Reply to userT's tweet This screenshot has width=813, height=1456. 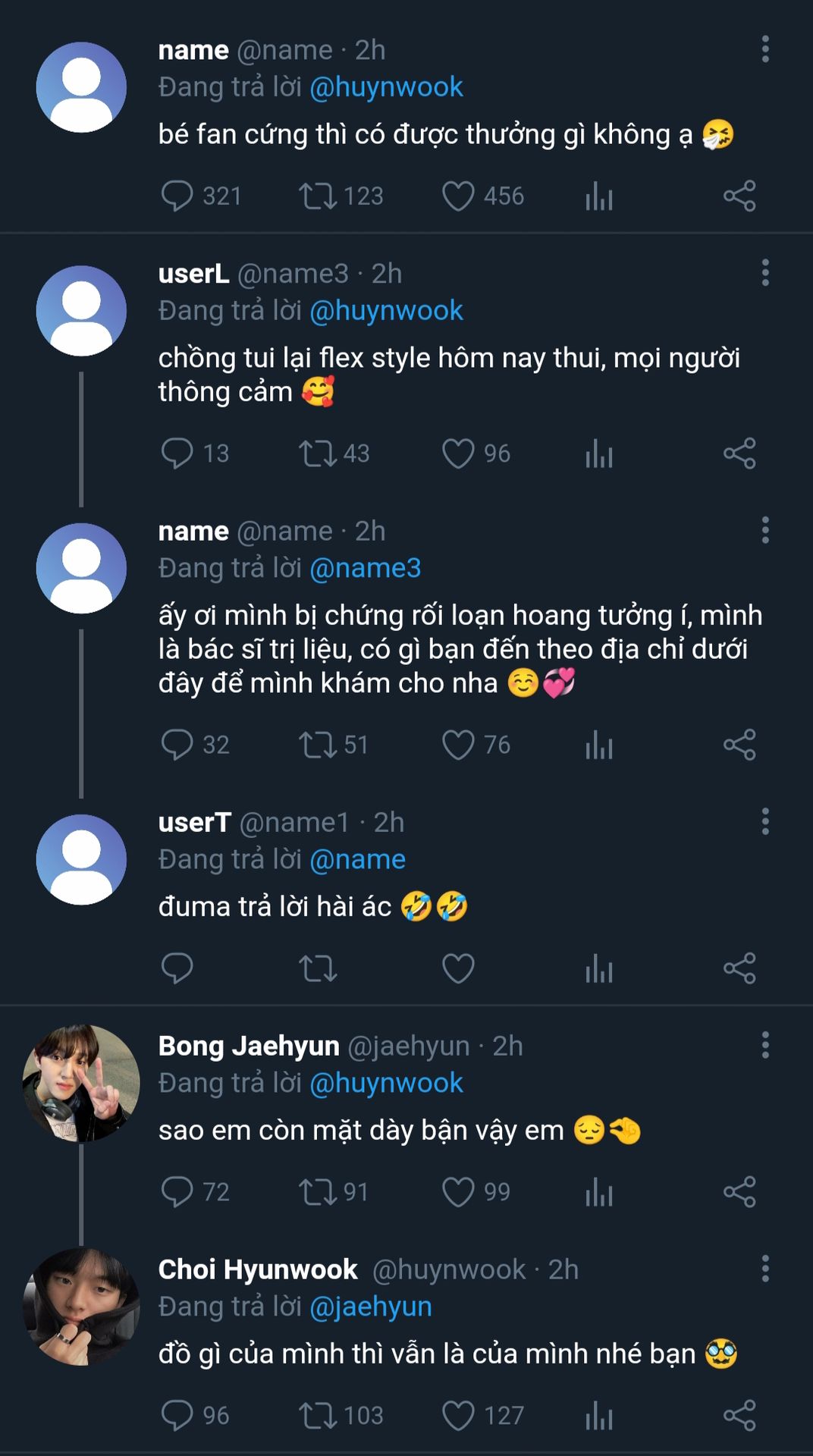pyautogui.click(x=177, y=968)
